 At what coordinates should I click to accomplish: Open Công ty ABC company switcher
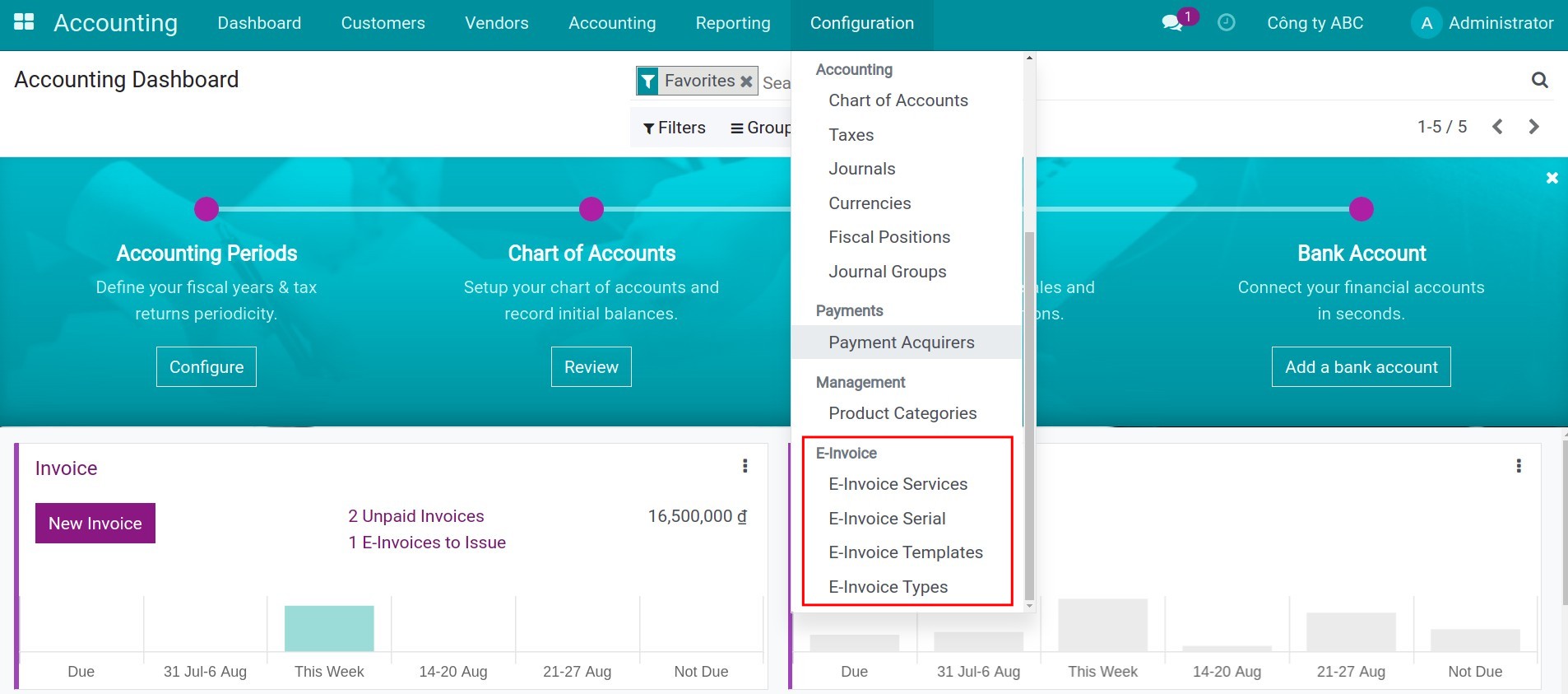[1315, 23]
